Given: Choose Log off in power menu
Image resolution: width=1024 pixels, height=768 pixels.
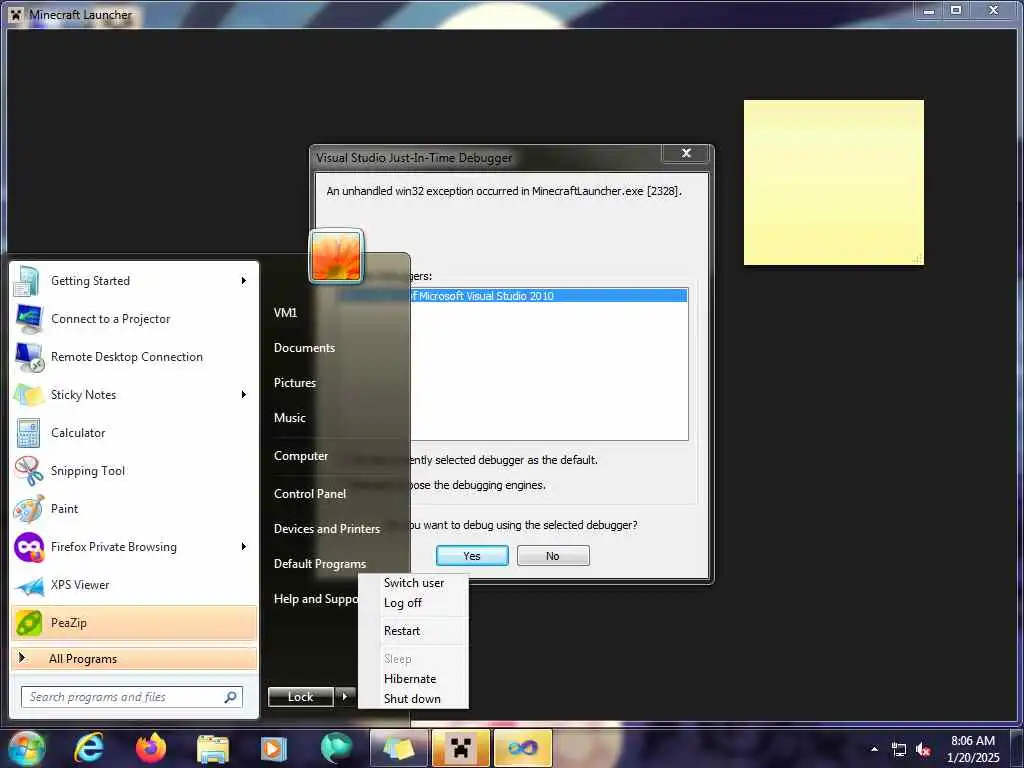Looking at the screenshot, I should pyautogui.click(x=413, y=603).
